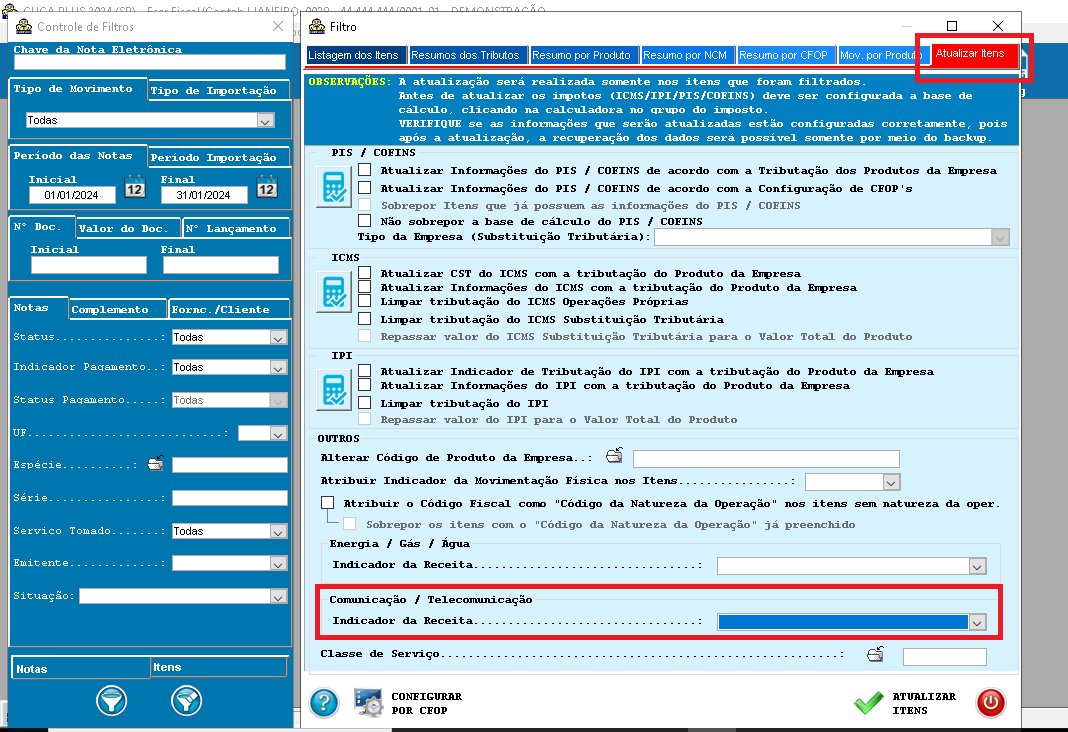Open PIS / COFINS calculator base configuration
The width and height of the screenshot is (1068, 732).
[x=334, y=187]
